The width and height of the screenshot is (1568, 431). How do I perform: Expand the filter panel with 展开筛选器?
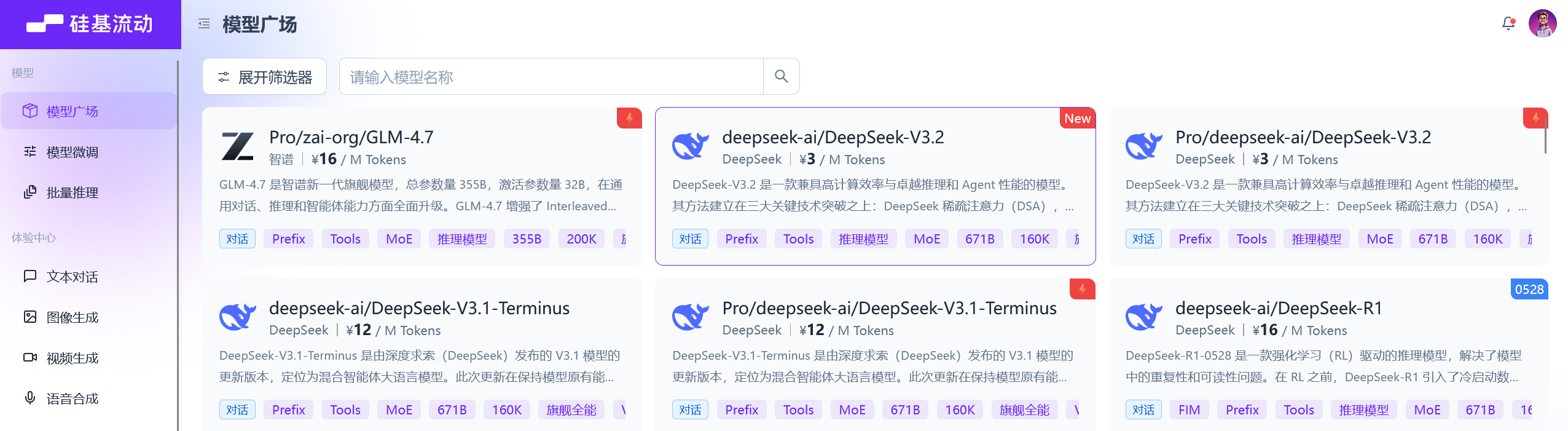point(264,76)
